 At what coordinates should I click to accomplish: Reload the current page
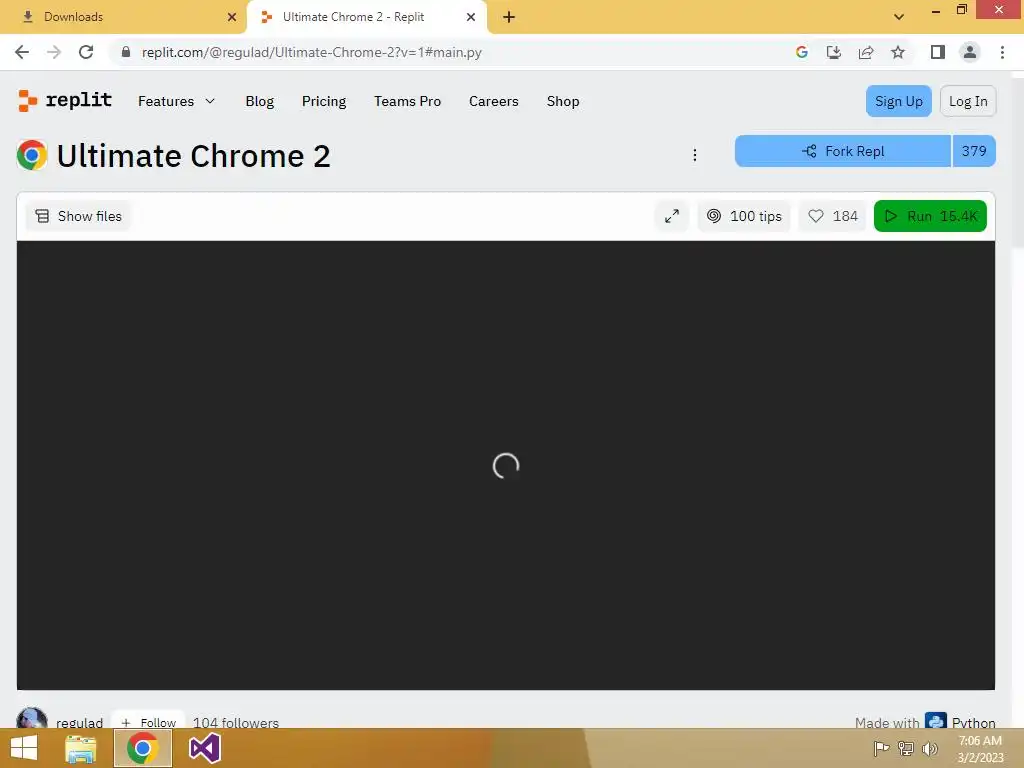[86, 52]
